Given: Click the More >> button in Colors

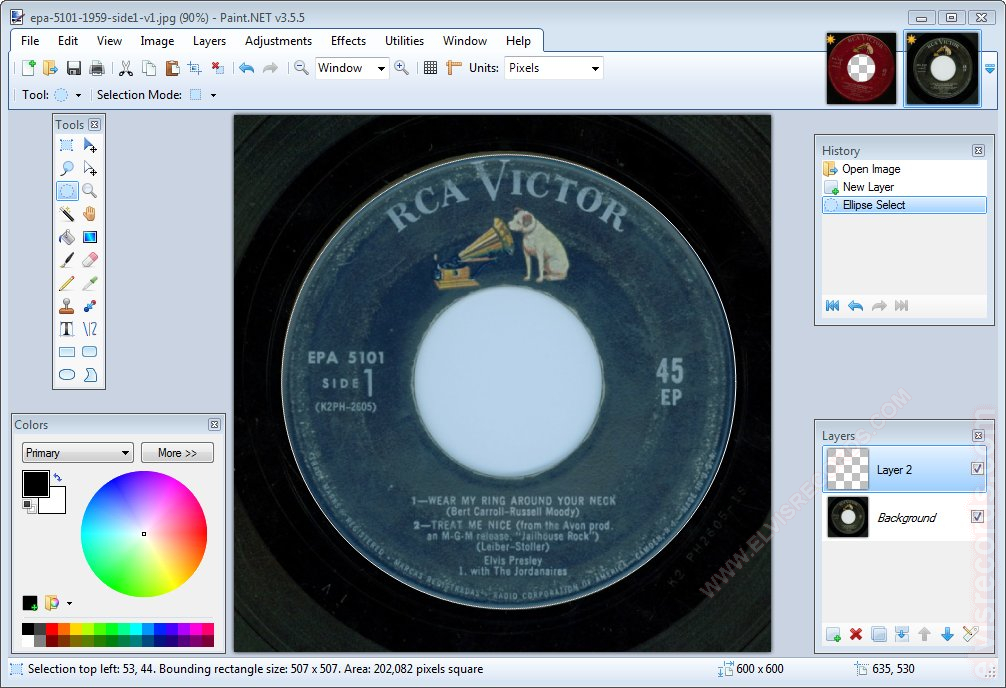Looking at the screenshot, I should click(x=177, y=453).
